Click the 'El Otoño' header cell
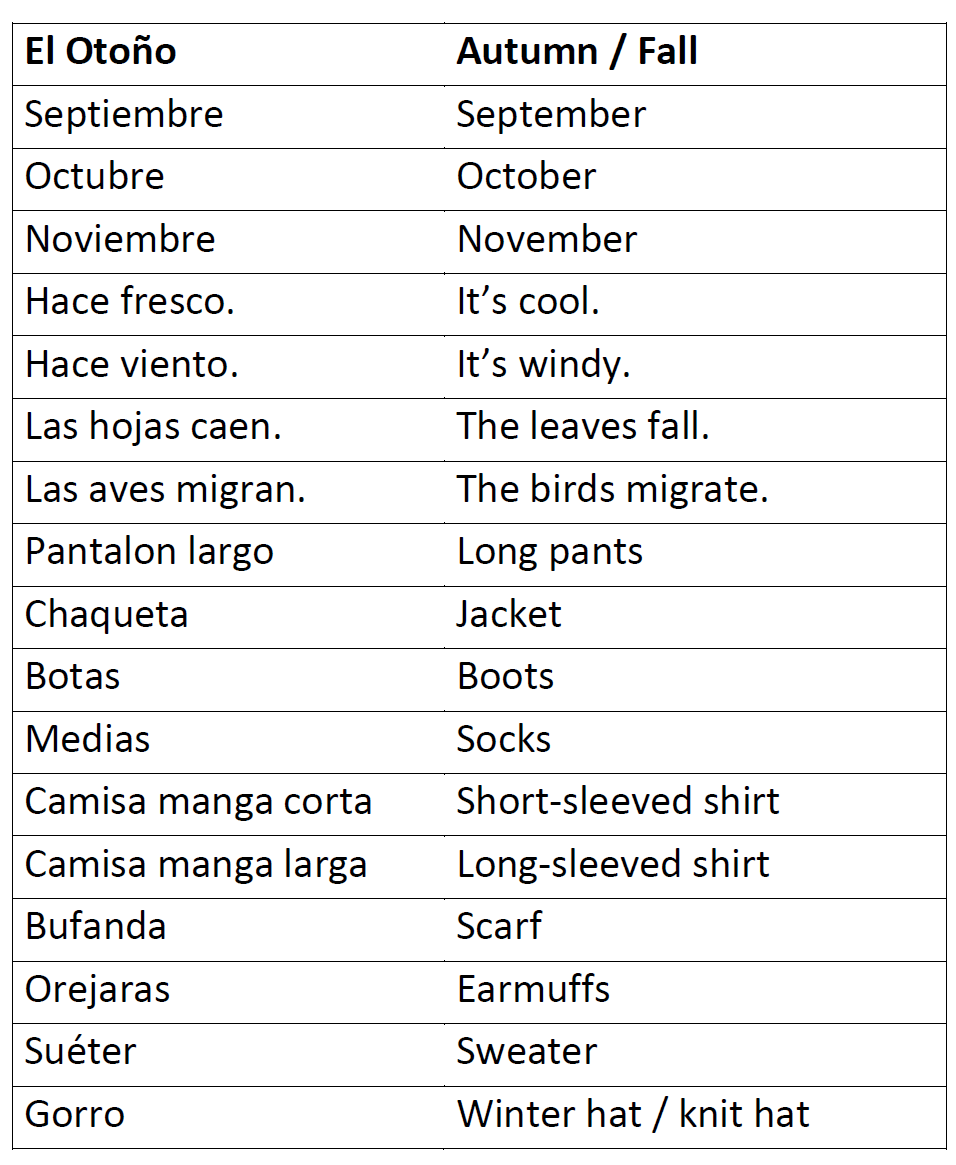956x1165 pixels. pyautogui.click(x=101, y=52)
